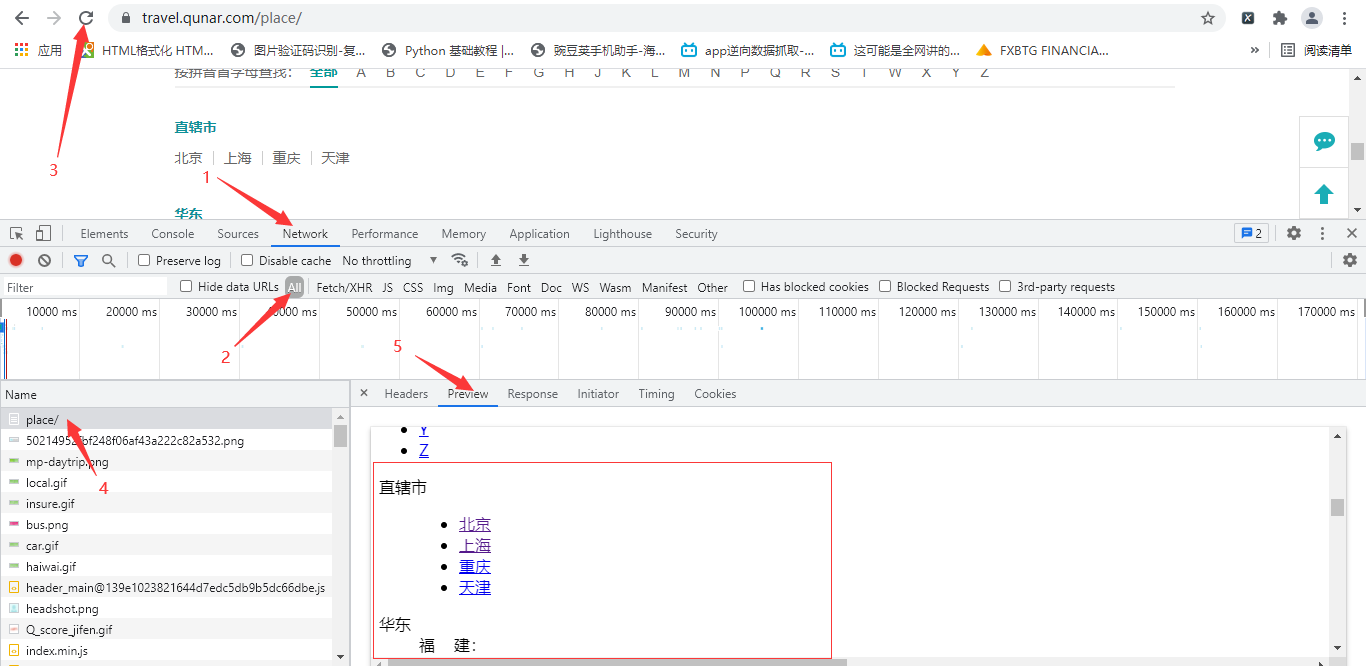Screen dimensions: 1366x666
Task: Import HAR file upload arrow icon
Action: [496, 260]
